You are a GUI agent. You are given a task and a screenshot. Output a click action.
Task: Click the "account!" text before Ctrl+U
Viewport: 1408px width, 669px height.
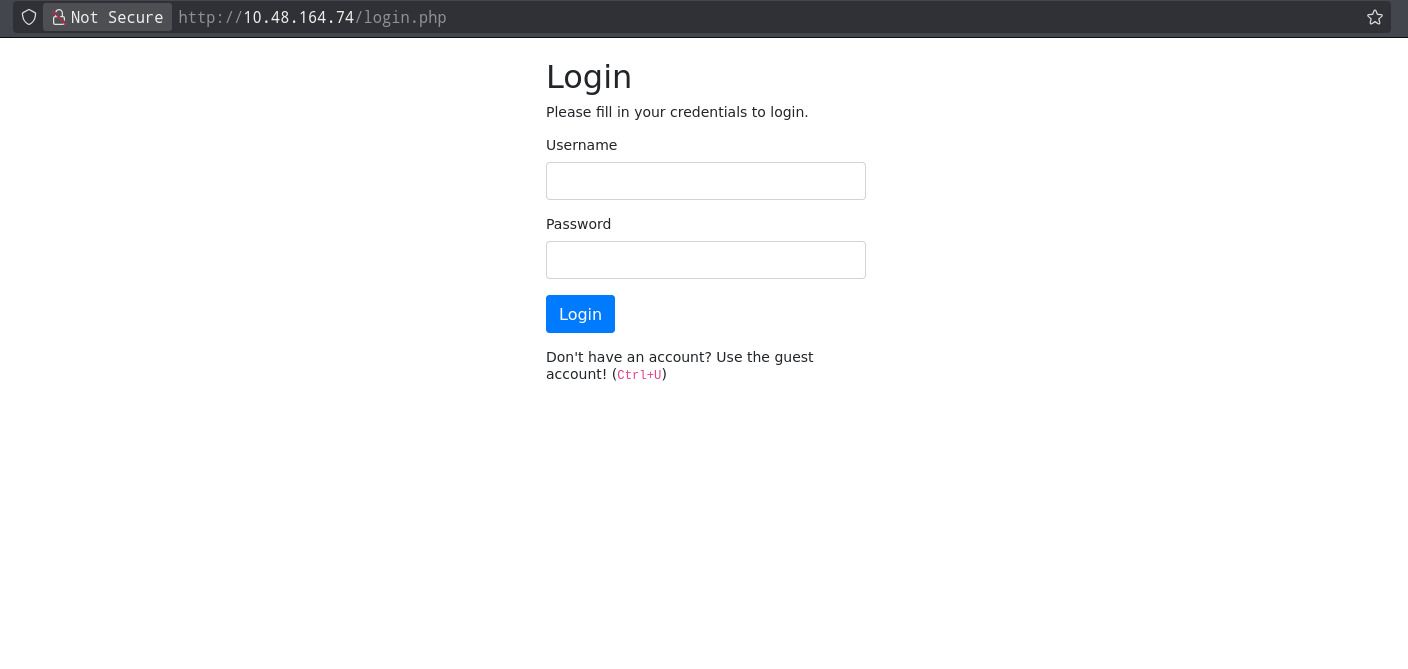(x=576, y=374)
